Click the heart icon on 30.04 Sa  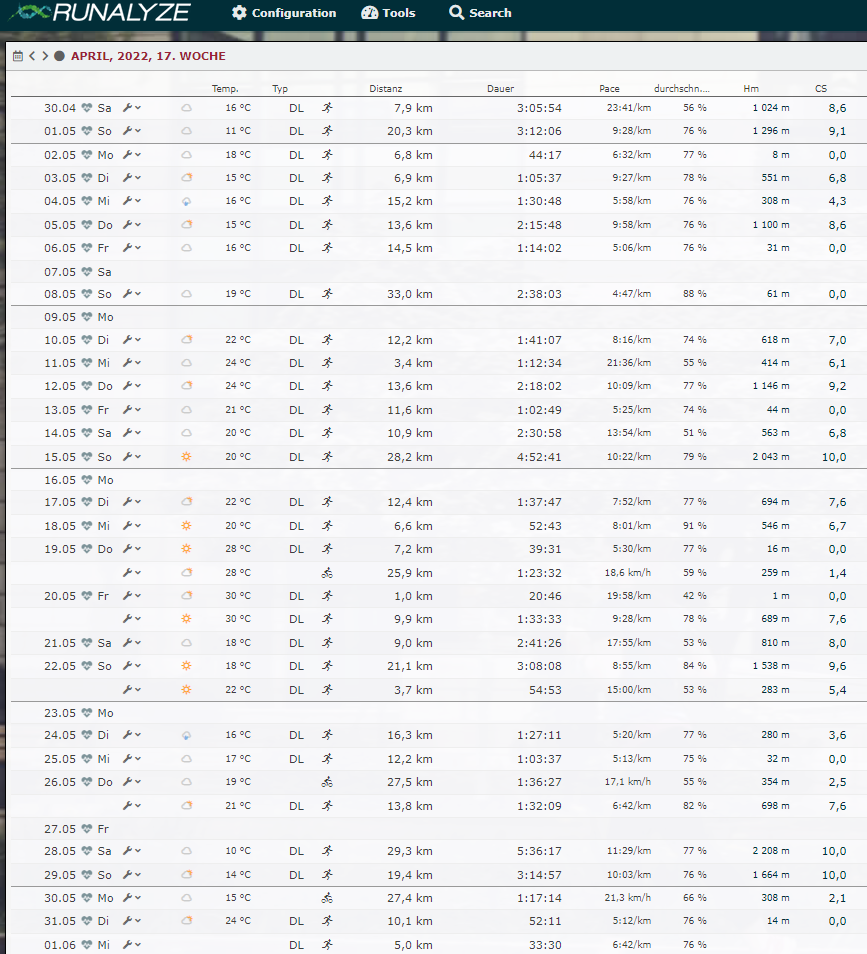(x=87, y=108)
